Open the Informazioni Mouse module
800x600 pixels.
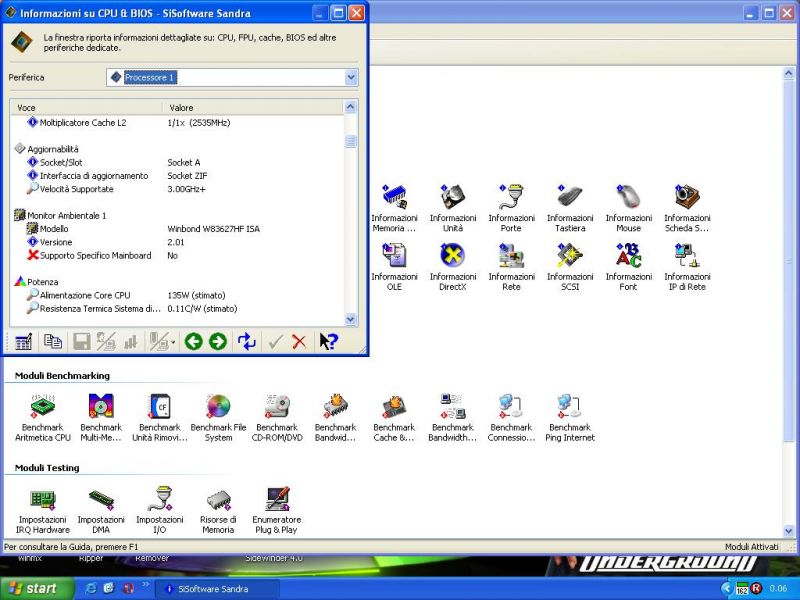(x=629, y=208)
